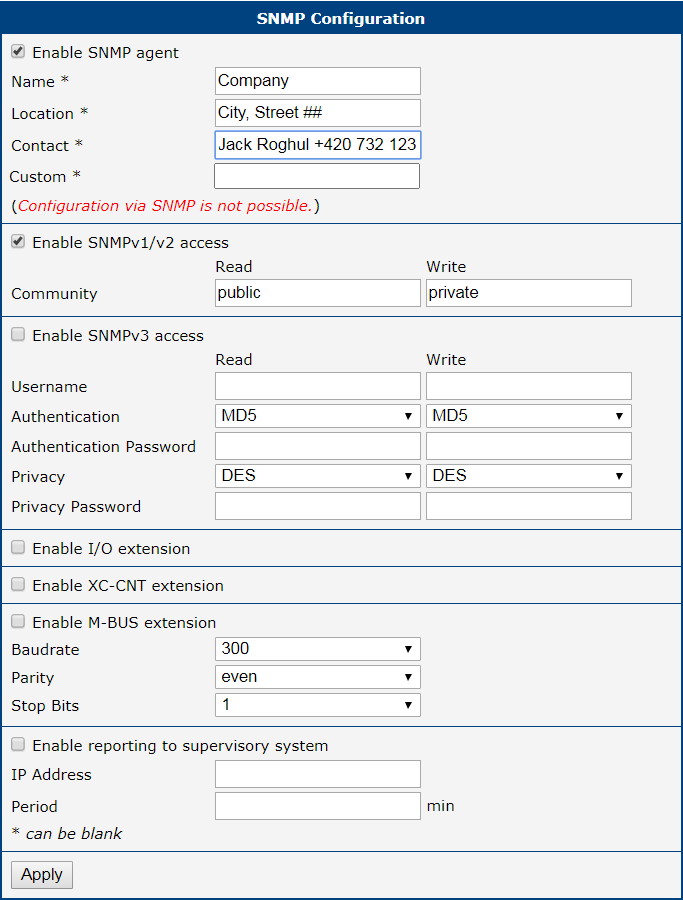
Task: Click the Period input field
Action: [318, 806]
